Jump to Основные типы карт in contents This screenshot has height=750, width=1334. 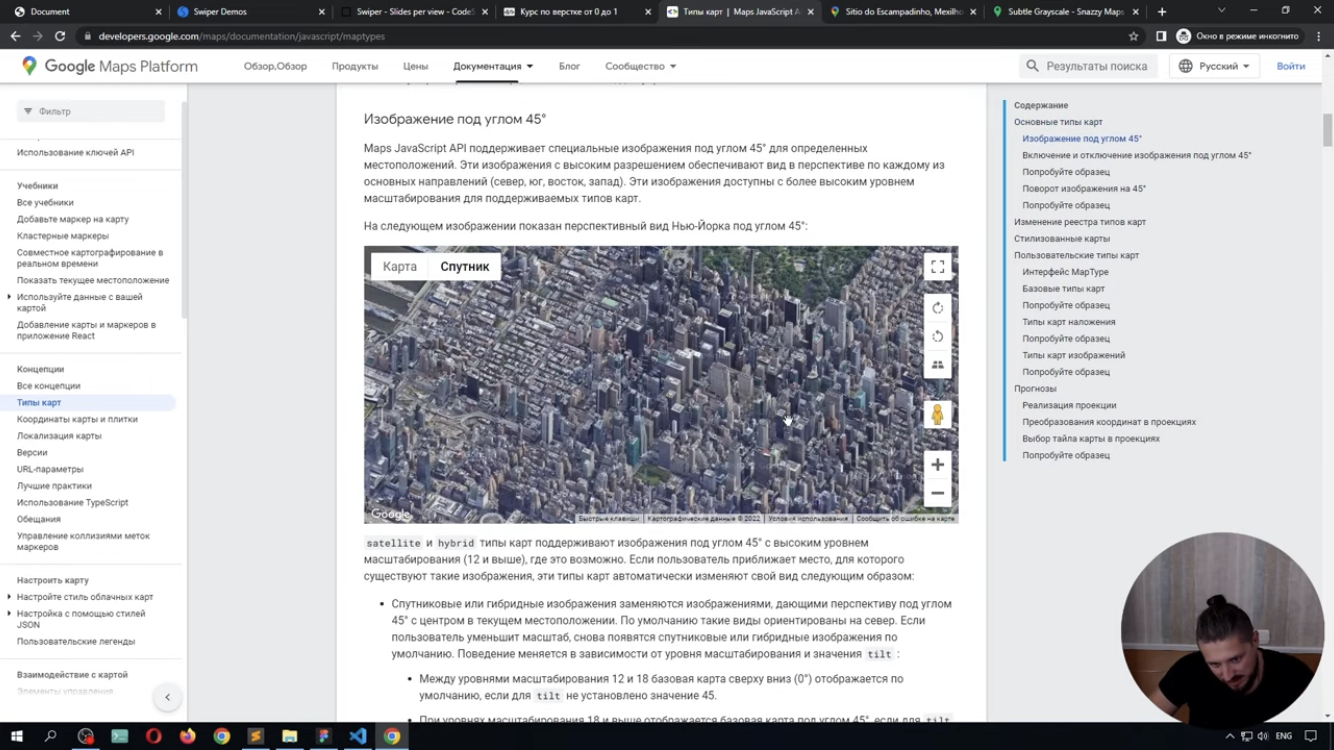pyautogui.click(x=1058, y=122)
